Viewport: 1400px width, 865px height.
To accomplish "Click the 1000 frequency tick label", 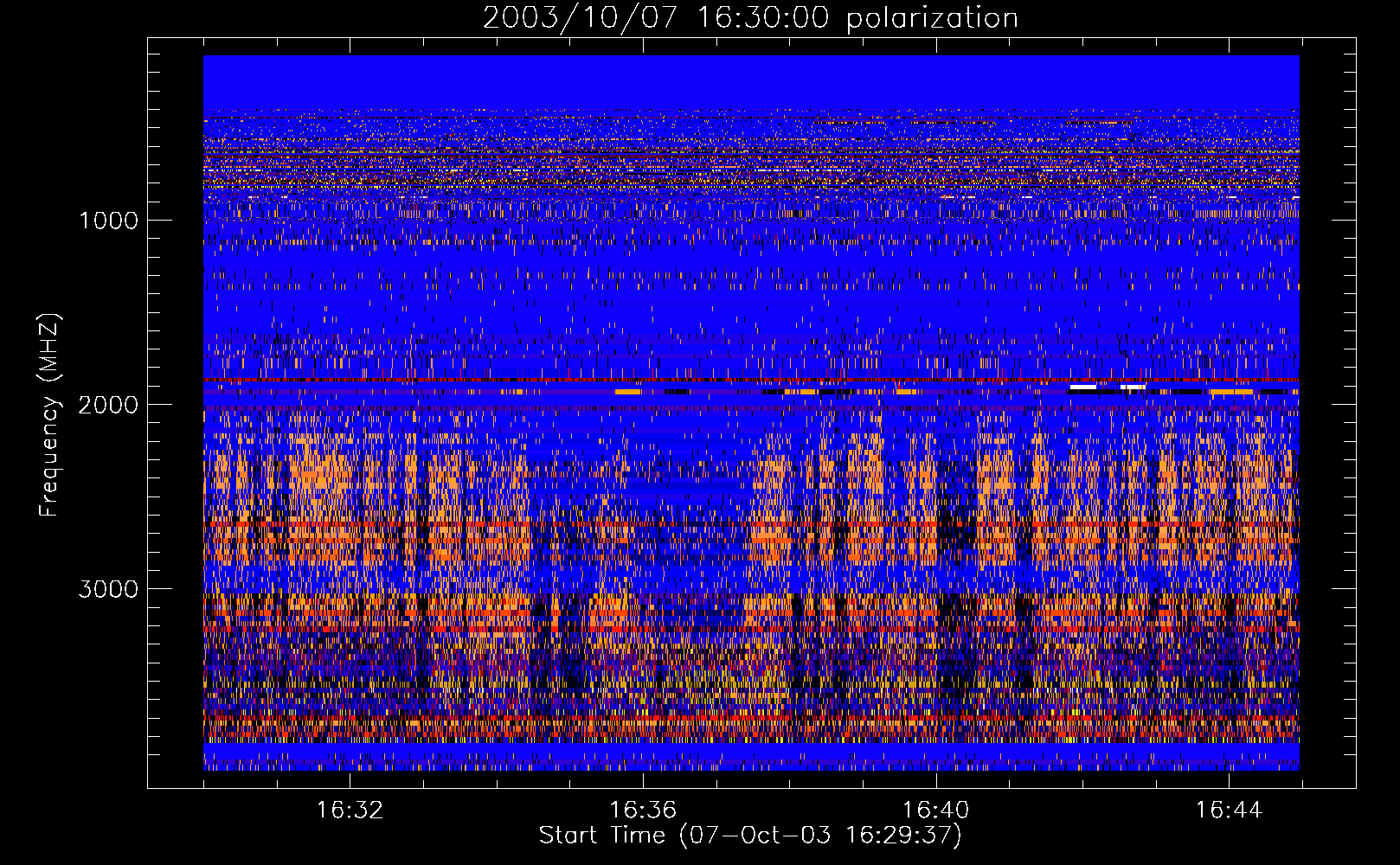I will click(x=108, y=221).
